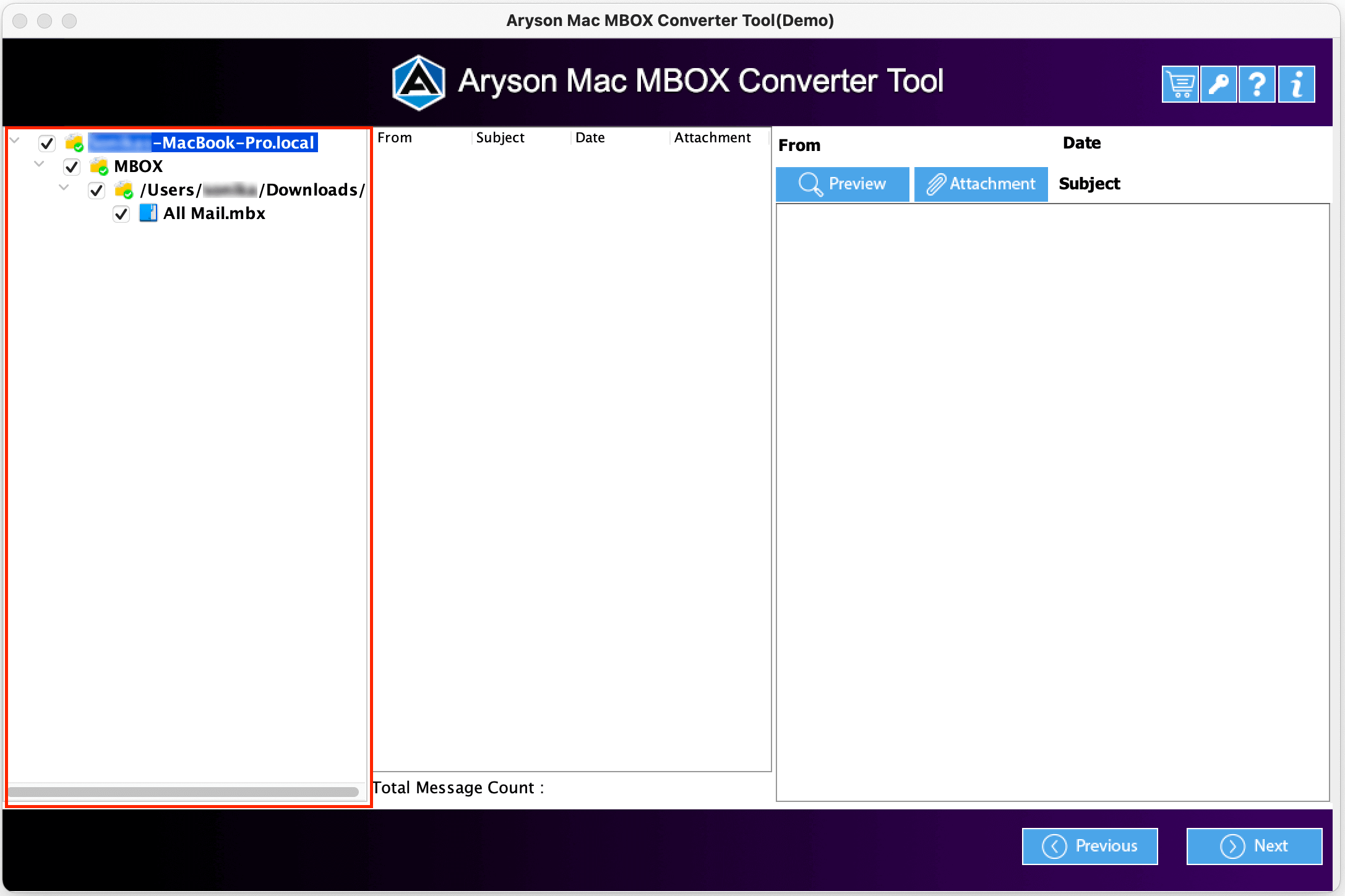Click the Previous button
The image size is (1345, 896).
(x=1090, y=846)
